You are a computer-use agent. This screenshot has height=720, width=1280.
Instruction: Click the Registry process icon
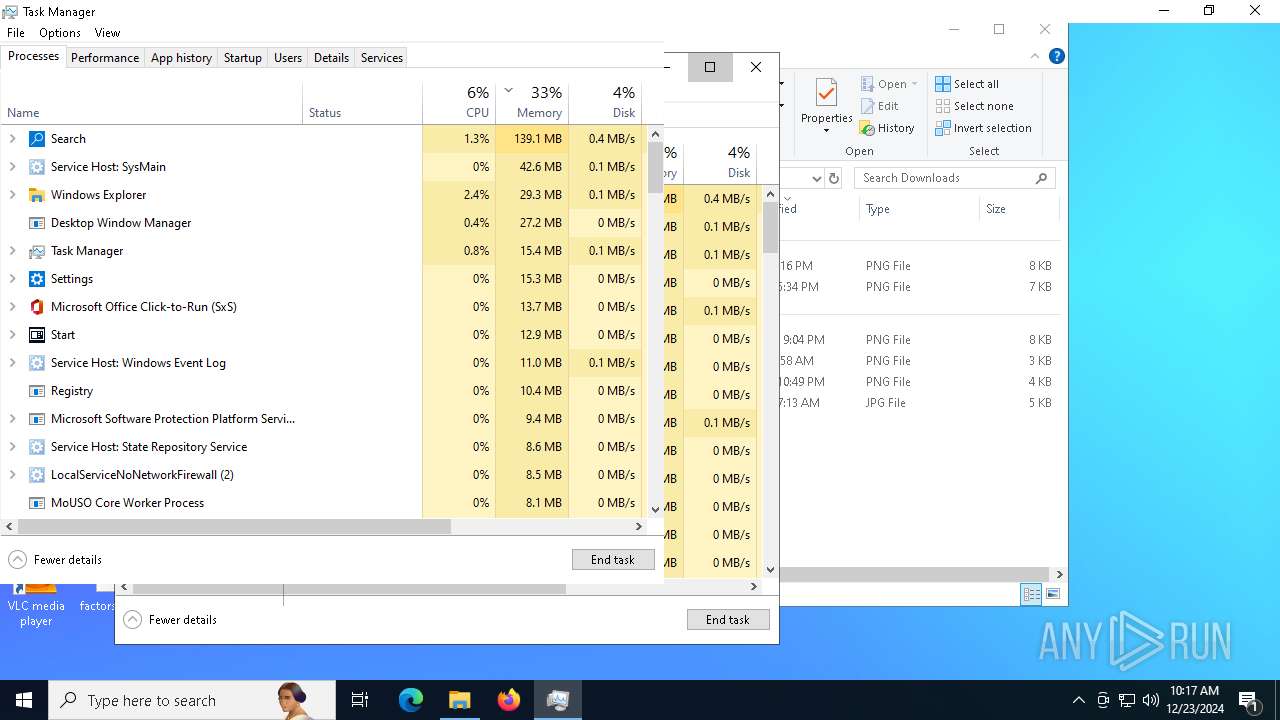pyautogui.click(x=37, y=391)
